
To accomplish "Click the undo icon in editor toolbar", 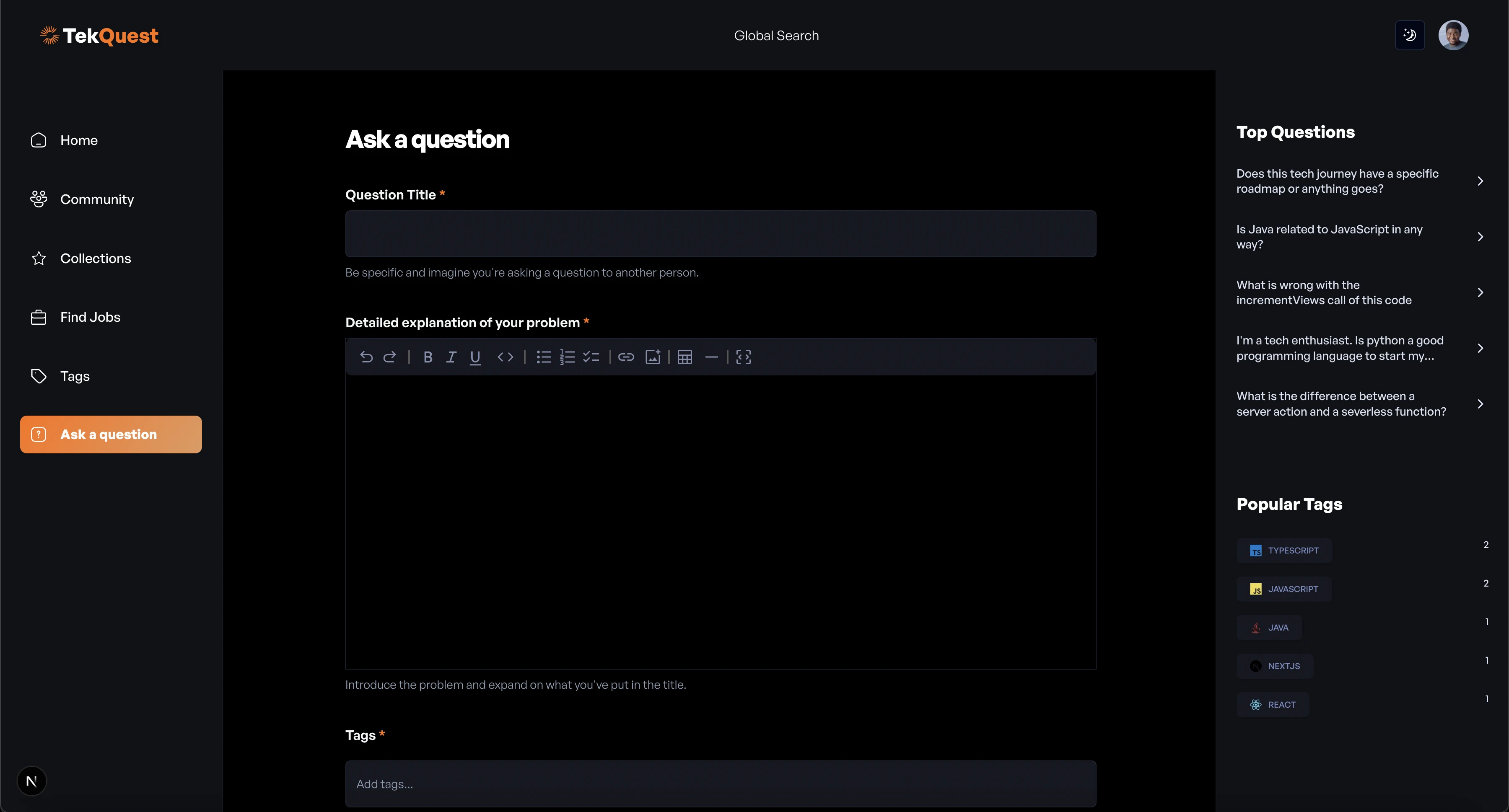I will [x=366, y=357].
